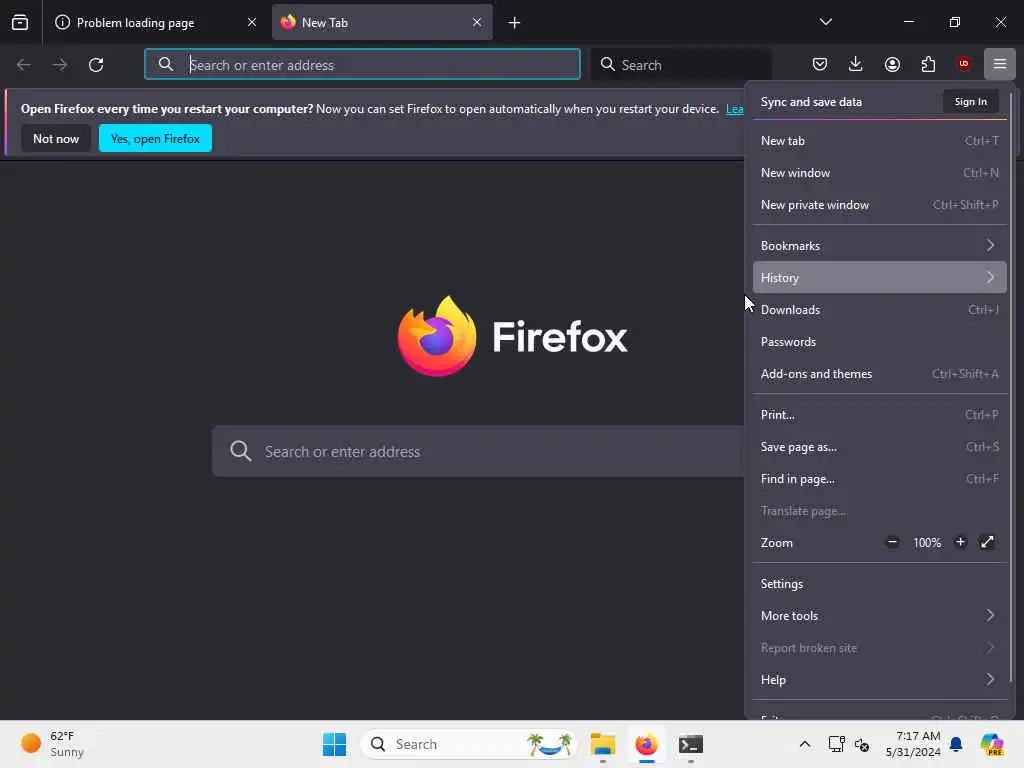Enter full screen with the arrows icon
The width and height of the screenshot is (1024, 768).
[987, 542]
